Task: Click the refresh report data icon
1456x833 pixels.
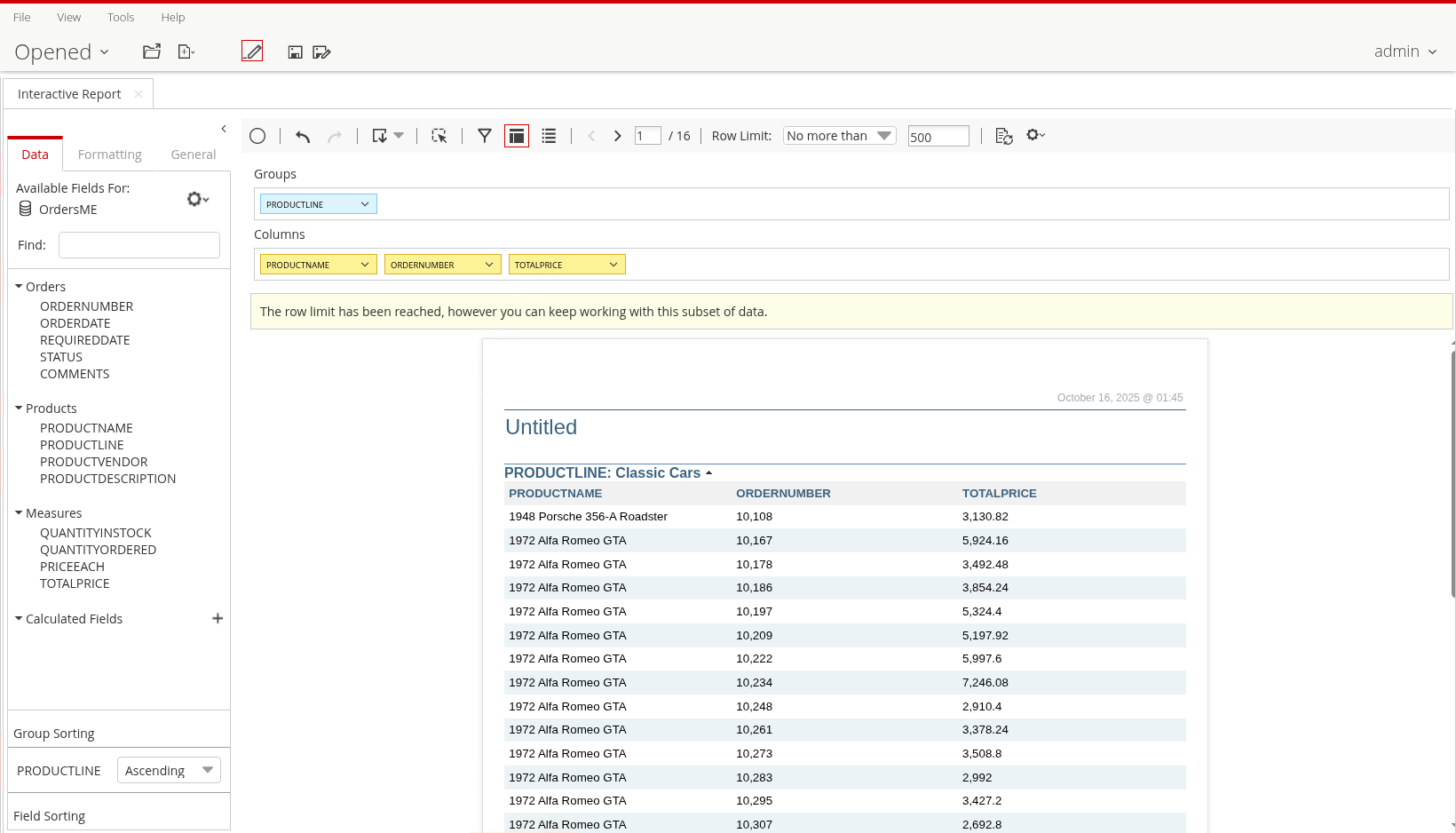Action: [1004, 136]
